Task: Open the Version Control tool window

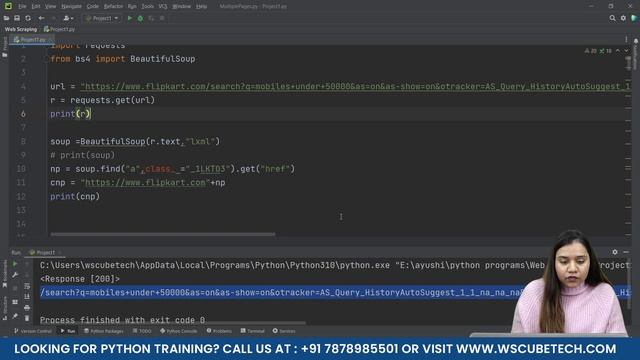Action: coord(33,331)
